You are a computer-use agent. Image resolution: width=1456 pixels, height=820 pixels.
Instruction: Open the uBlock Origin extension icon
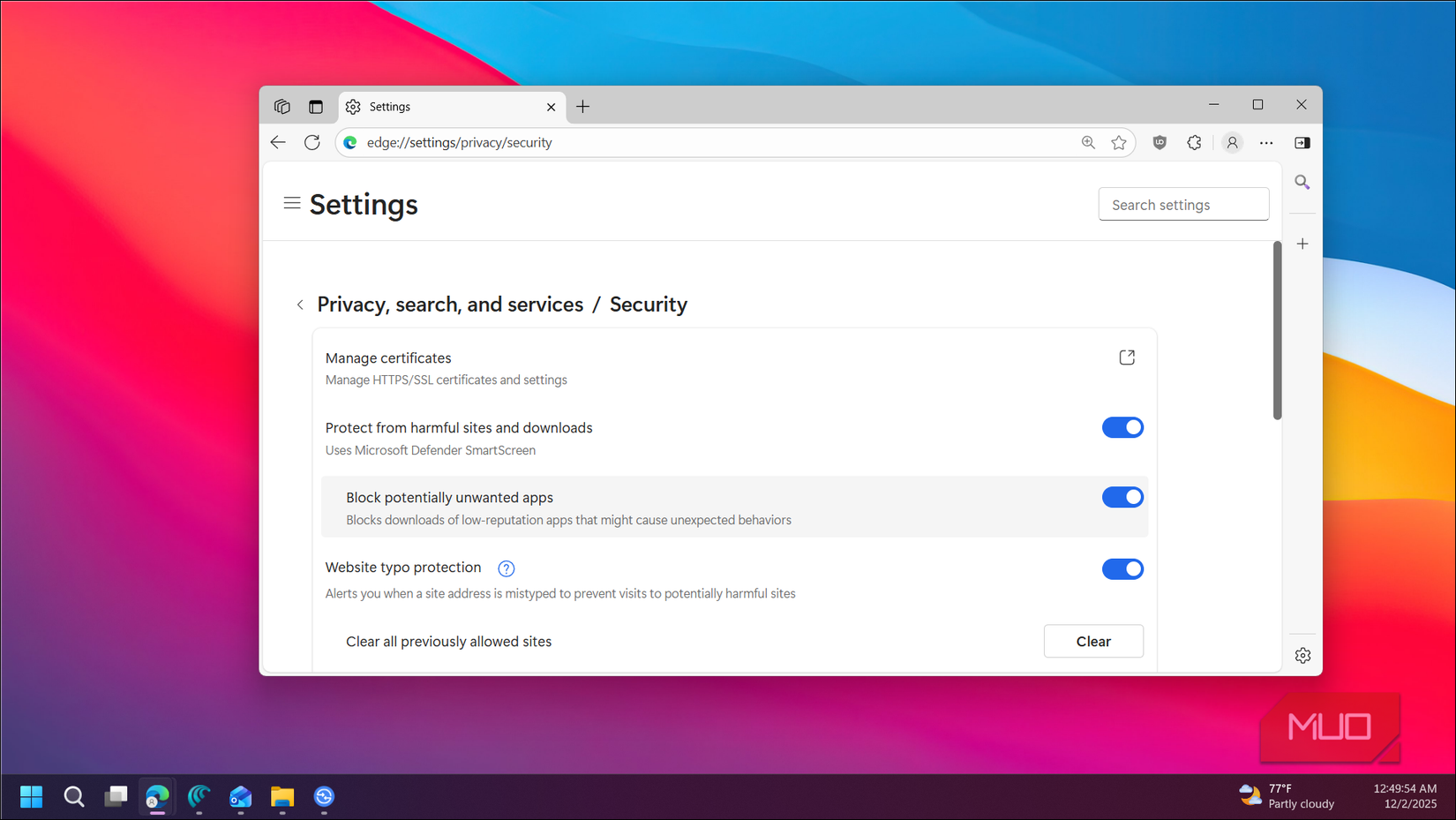click(x=1159, y=142)
